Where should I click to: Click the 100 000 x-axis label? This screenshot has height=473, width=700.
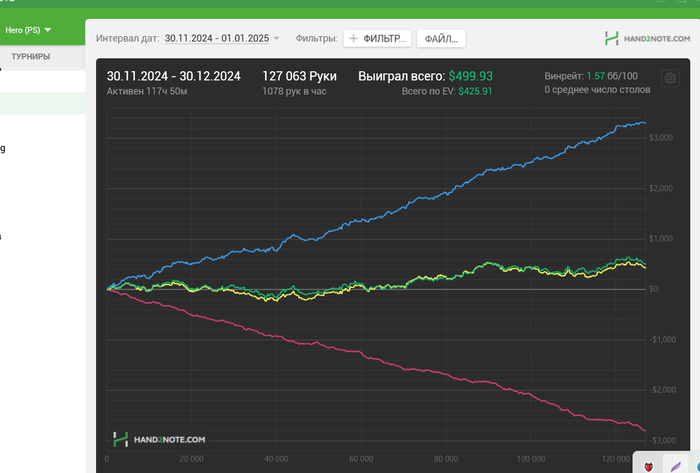(531, 459)
